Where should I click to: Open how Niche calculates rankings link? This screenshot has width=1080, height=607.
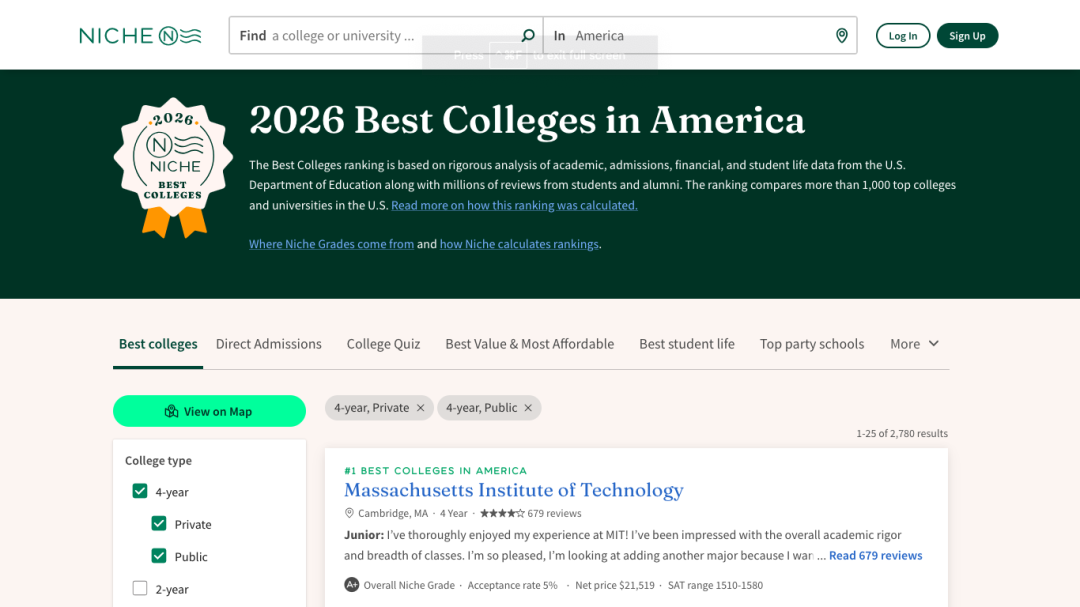(519, 244)
